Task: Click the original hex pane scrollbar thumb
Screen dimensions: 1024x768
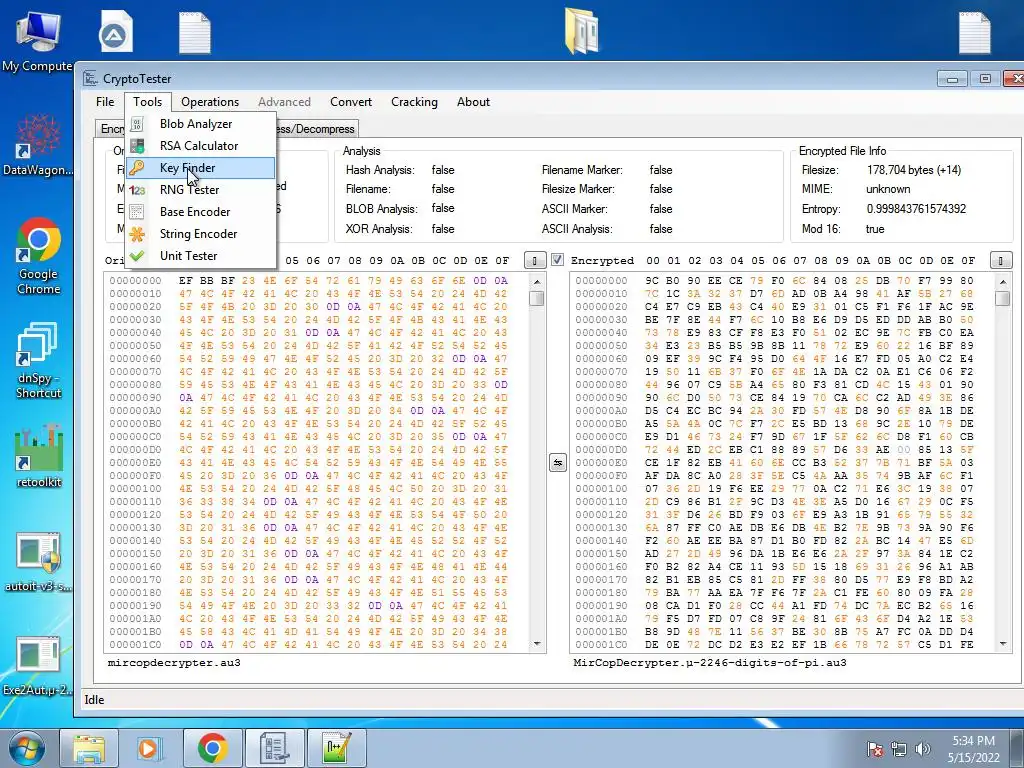Action: (537, 298)
